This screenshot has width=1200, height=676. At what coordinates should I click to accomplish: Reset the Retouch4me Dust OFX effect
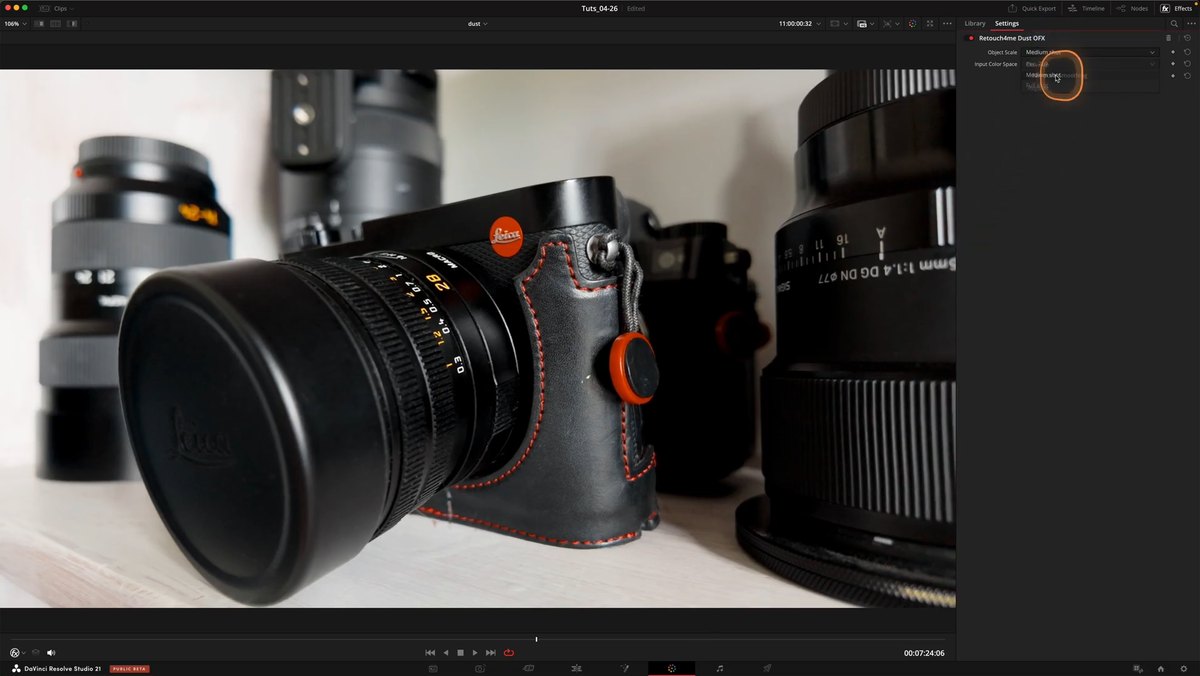click(x=1187, y=38)
